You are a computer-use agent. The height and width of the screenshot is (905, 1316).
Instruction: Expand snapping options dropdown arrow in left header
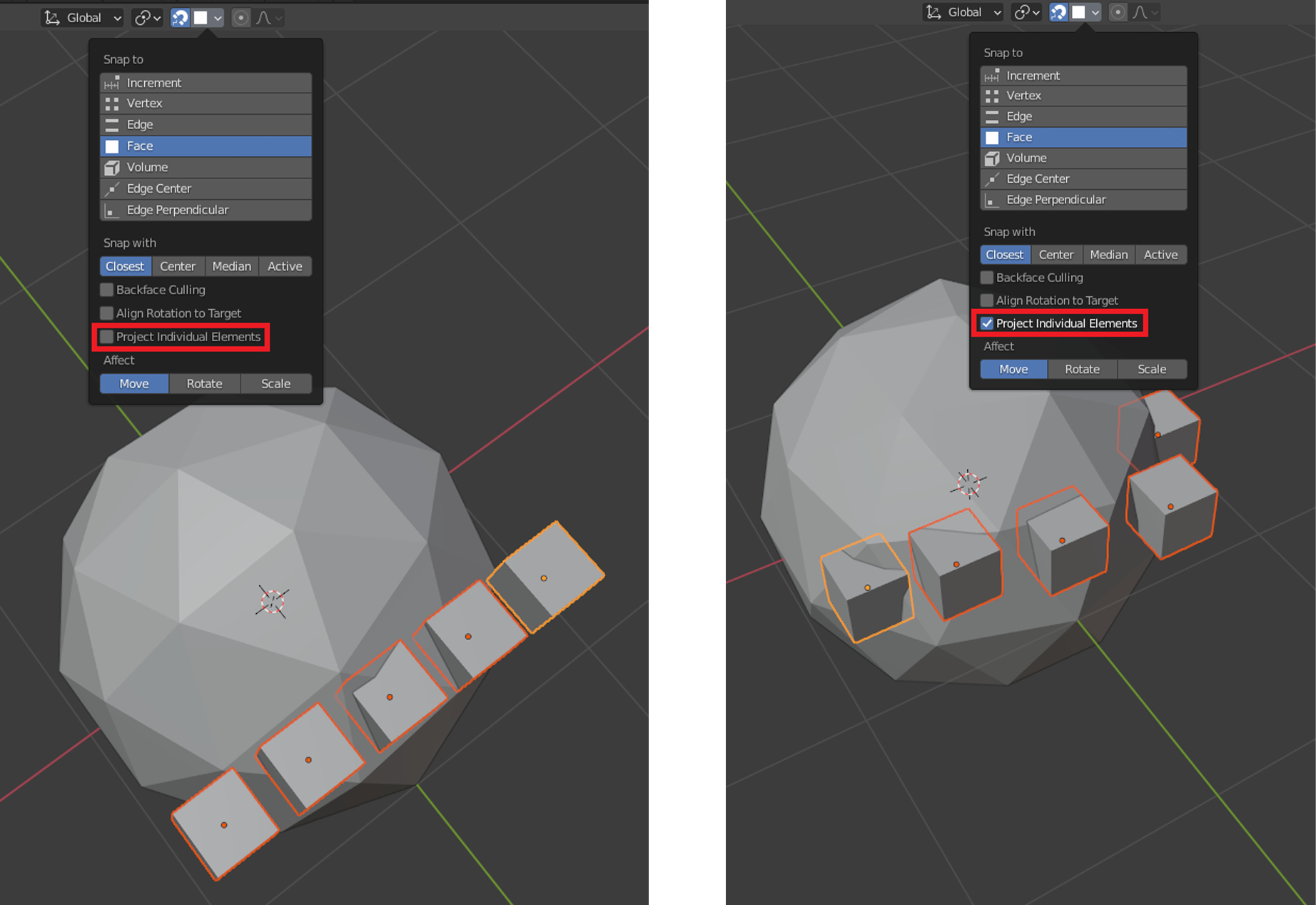218,18
